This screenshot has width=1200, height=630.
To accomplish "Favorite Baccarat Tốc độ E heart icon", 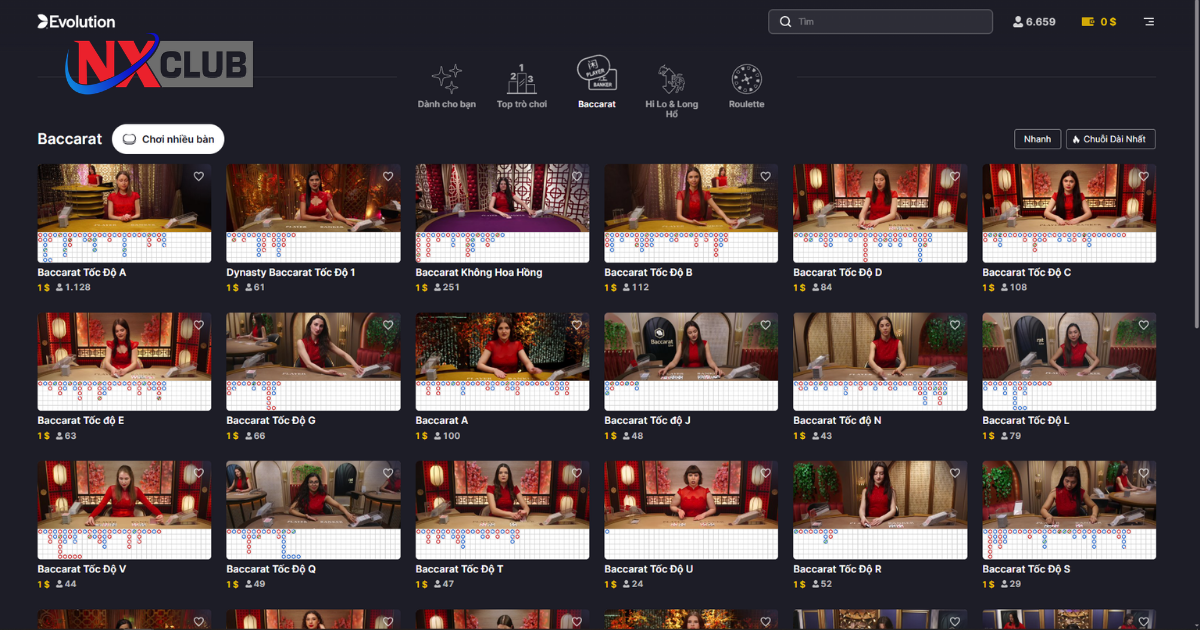I will coord(199,325).
